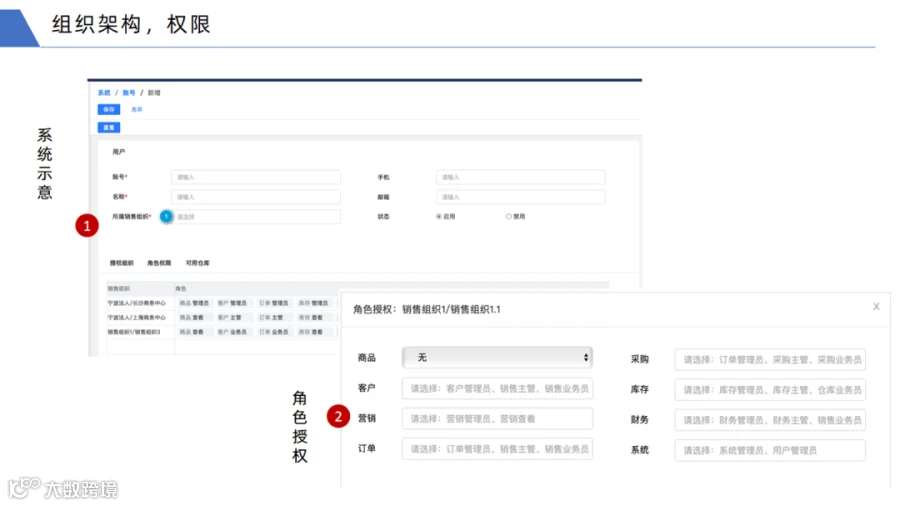Screen dimensions: 900x506
Task: Click the 订单 业务员 role tag
Action: [x=273, y=332]
